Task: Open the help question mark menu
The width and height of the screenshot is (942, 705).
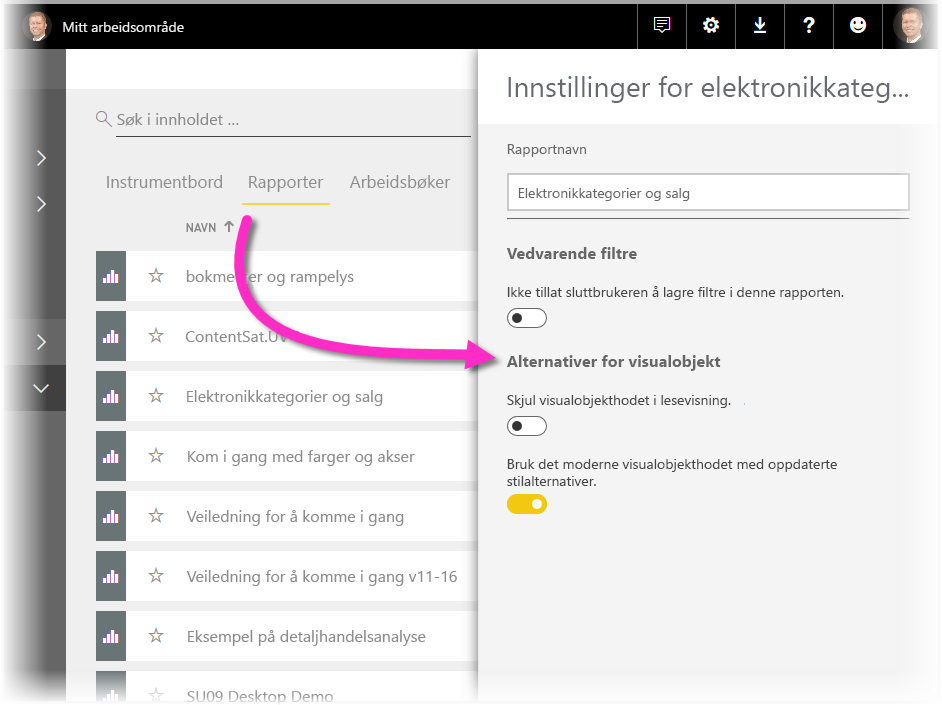Action: point(809,25)
